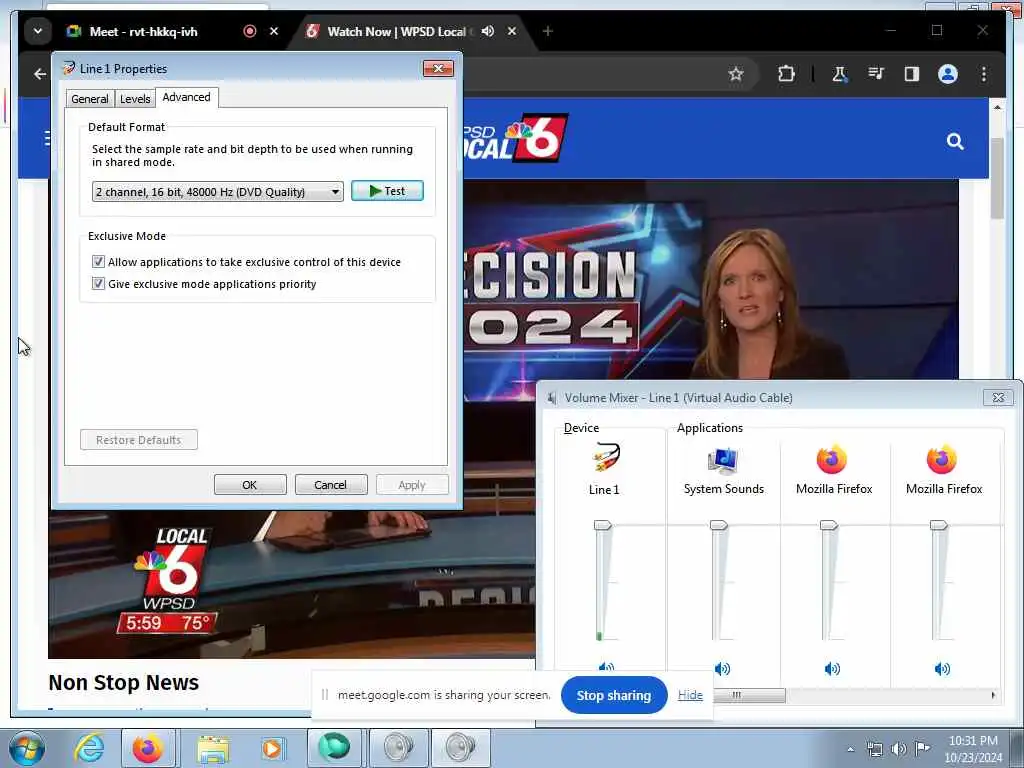This screenshot has width=1024, height=768.
Task: Bookmark this page with the star icon
Action: (x=736, y=74)
